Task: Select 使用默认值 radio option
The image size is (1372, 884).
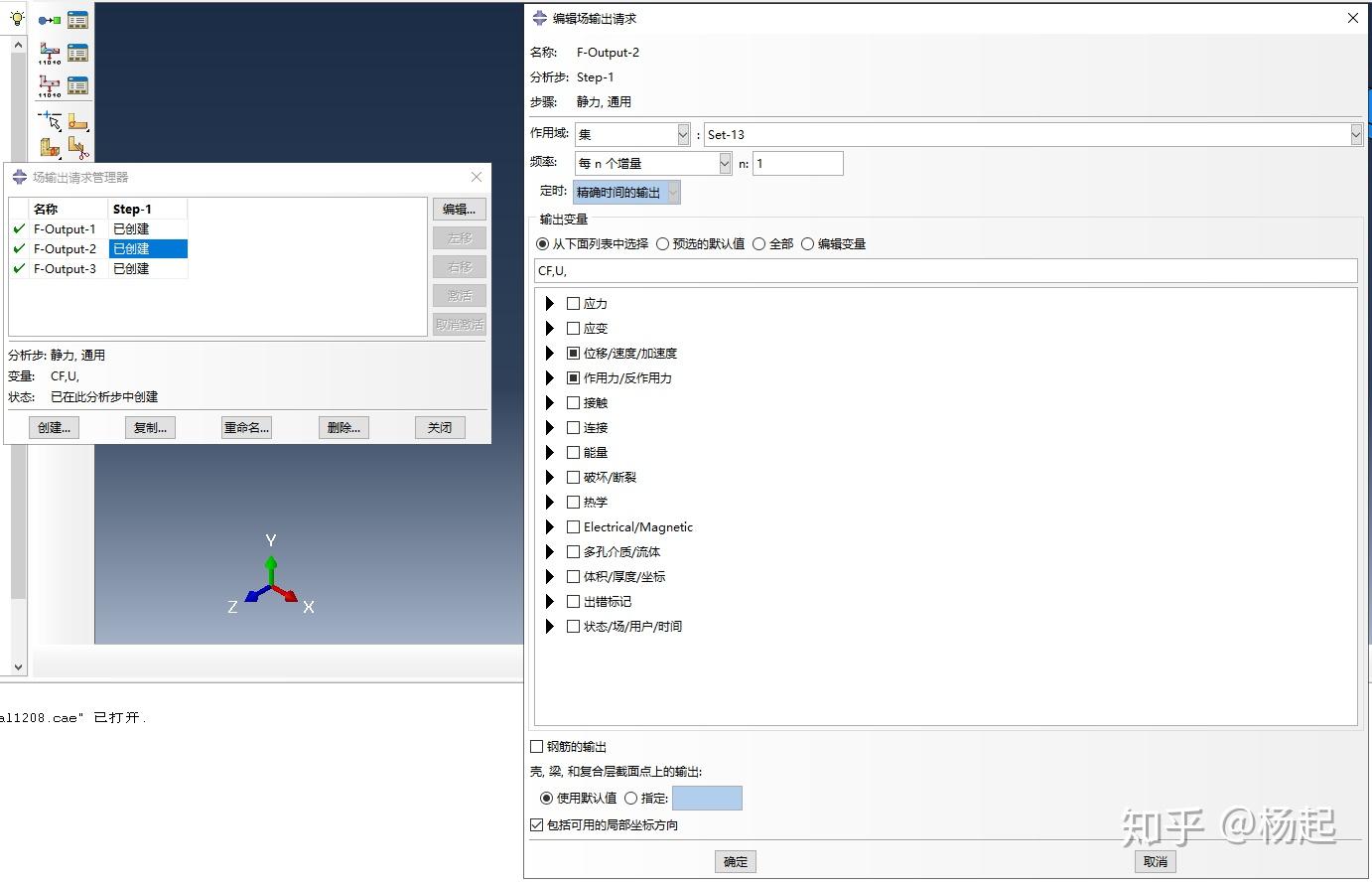Action: pyautogui.click(x=546, y=798)
